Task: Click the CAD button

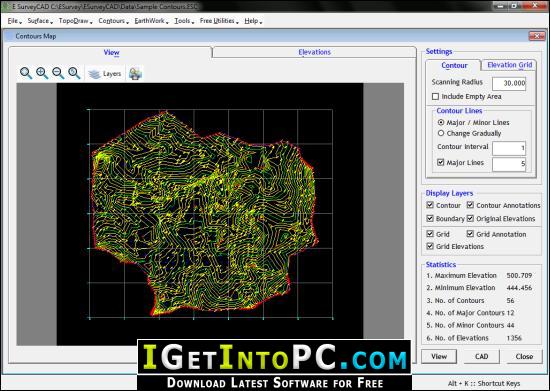Action: pos(481,356)
